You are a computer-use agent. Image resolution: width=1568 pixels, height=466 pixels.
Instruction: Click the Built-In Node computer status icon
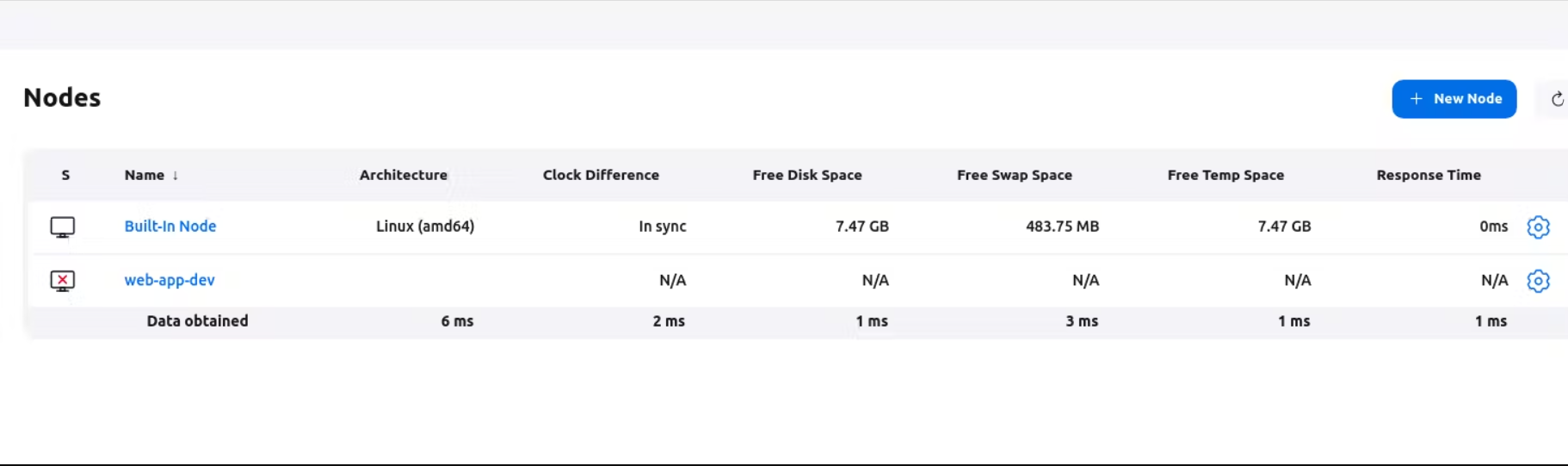coord(63,227)
